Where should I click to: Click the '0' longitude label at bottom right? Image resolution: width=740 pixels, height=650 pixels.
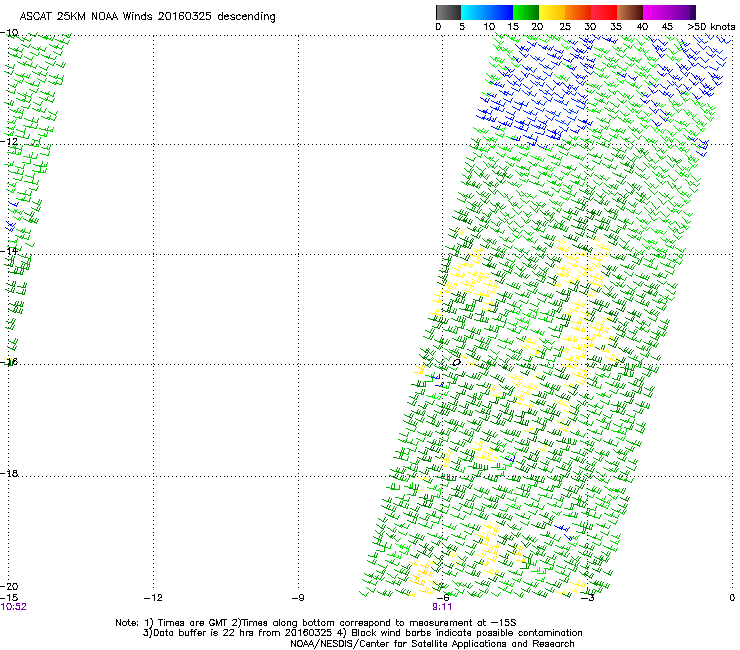click(x=732, y=598)
